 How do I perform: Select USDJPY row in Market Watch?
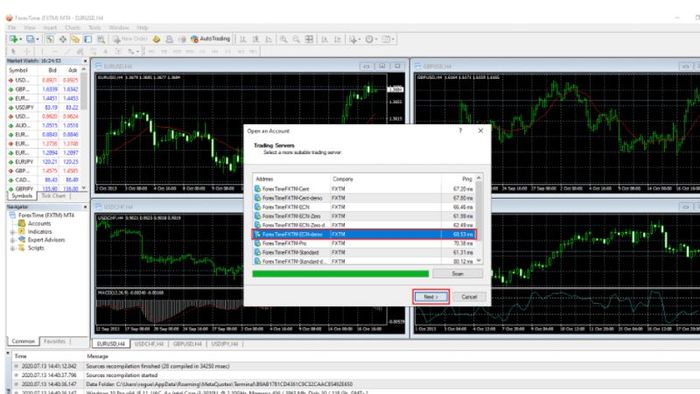coord(44,108)
